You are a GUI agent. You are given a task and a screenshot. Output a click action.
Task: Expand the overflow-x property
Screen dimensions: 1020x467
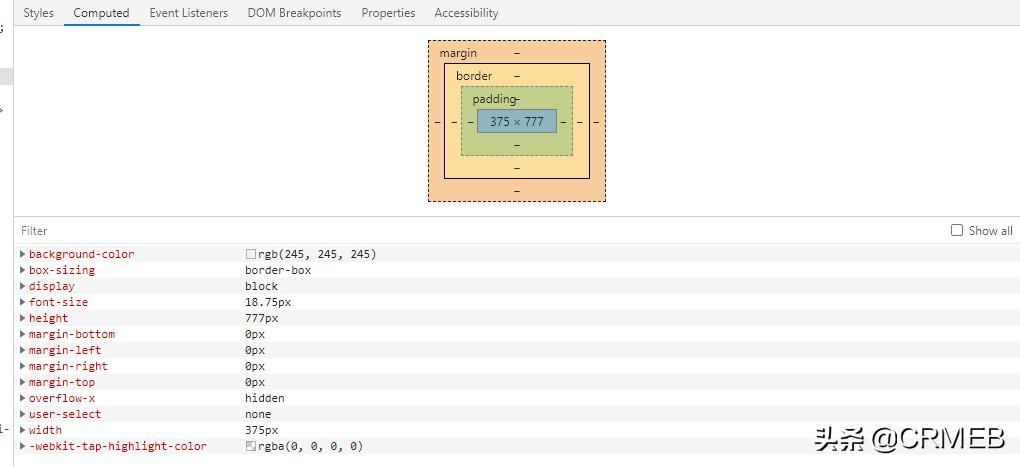point(23,398)
